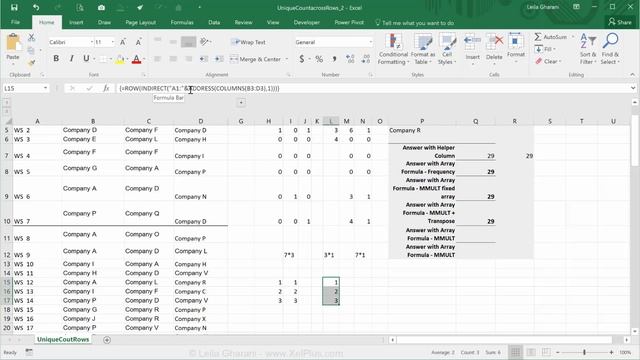
Task: Click the zoom in plus button
Action: [611, 352]
